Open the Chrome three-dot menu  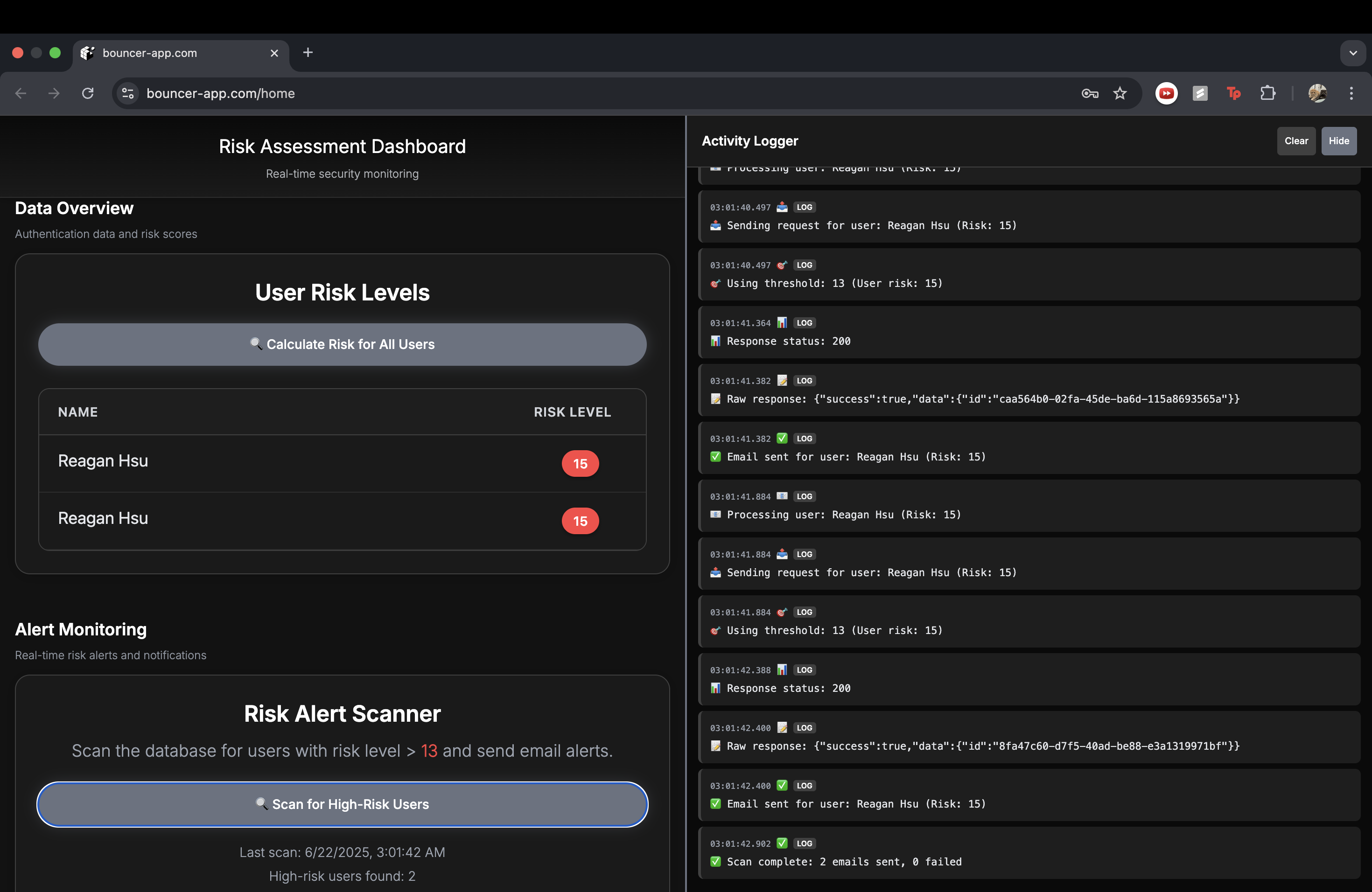(x=1351, y=93)
